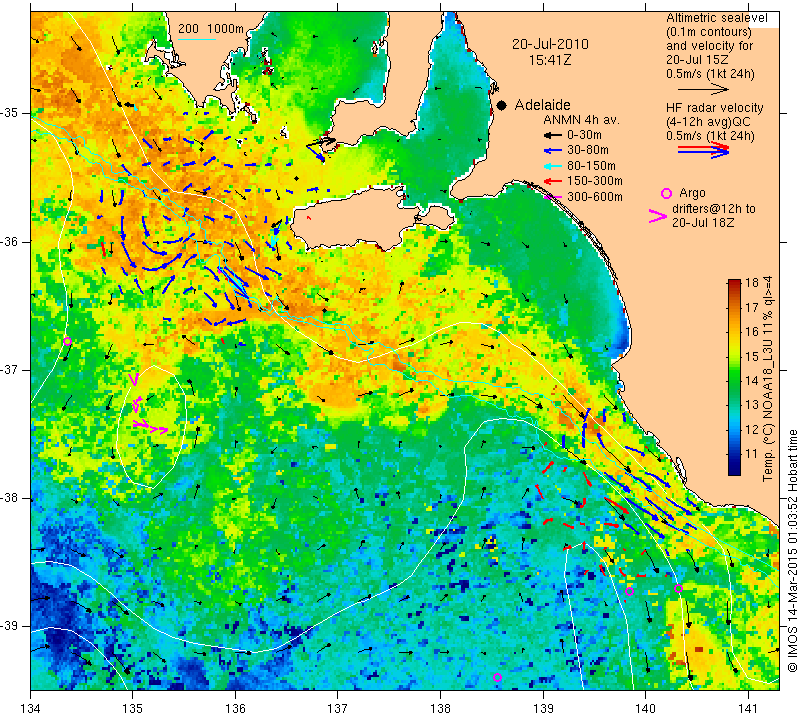
Task: Click the '138' longitude axis label
Action: click(x=440, y=709)
